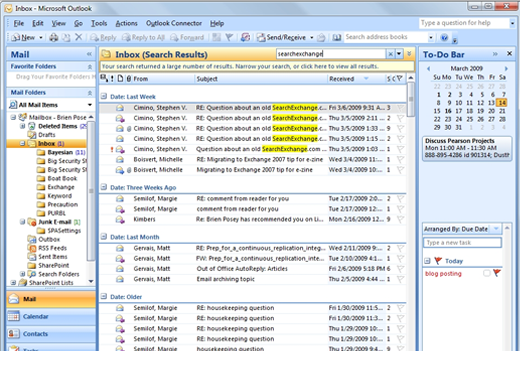Click the Forward toolbar button

coord(187,37)
